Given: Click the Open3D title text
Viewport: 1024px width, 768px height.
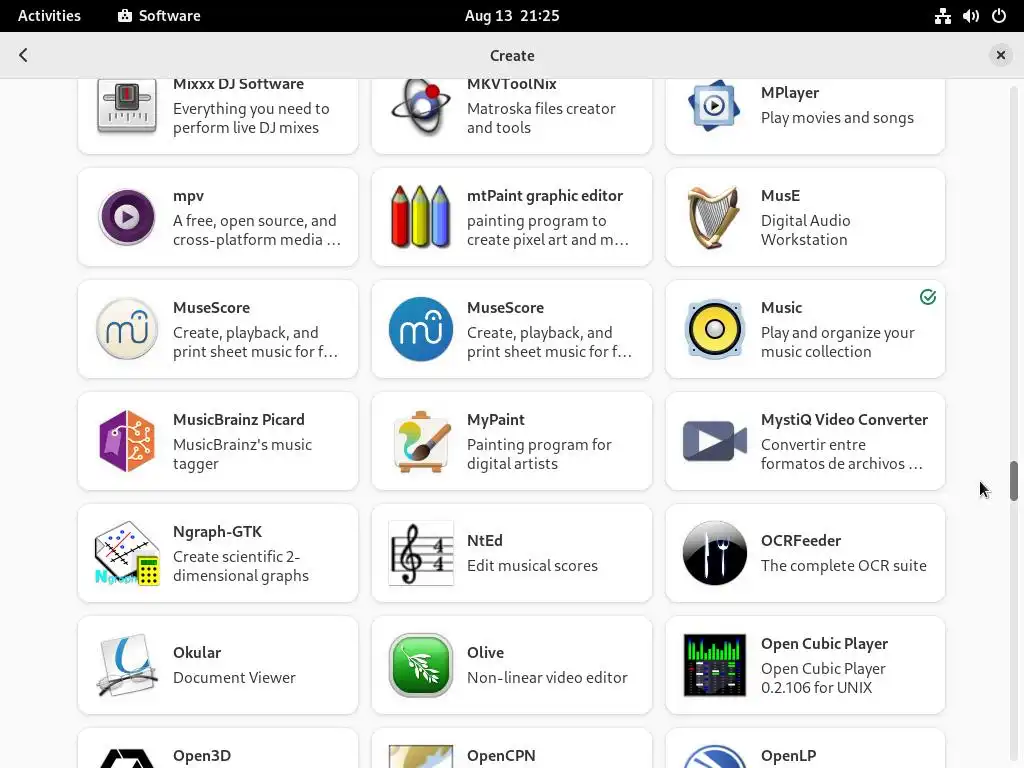Looking at the screenshot, I should pos(202,756).
